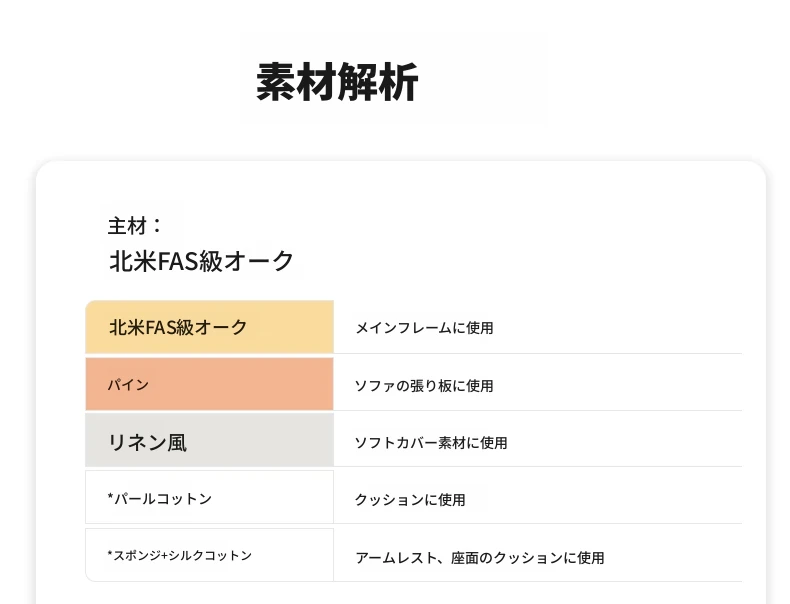
Task: Click the 素材解析 page title
Action: (x=337, y=82)
